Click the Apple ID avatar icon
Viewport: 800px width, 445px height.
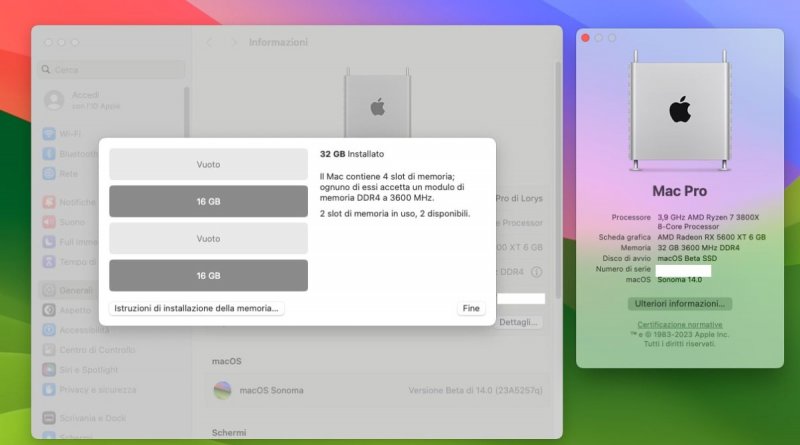(x=54, y=101)
